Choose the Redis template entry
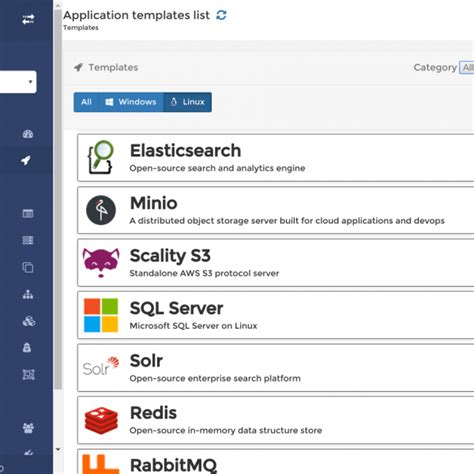This screenshot has height=474, width=474. tap(276, 420)
